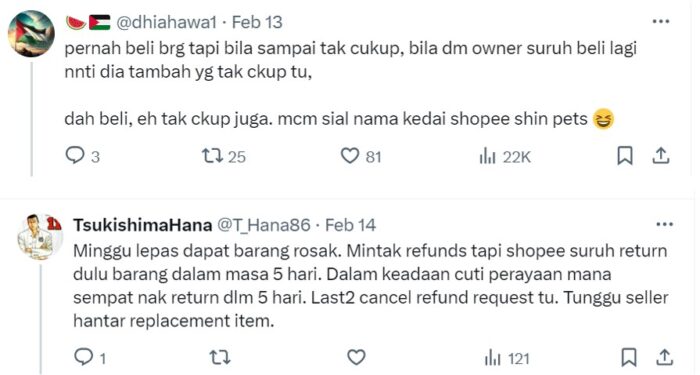View analytics showing 22K views
700x375 pixels.
pyautogui.click(x=505, y=157)
